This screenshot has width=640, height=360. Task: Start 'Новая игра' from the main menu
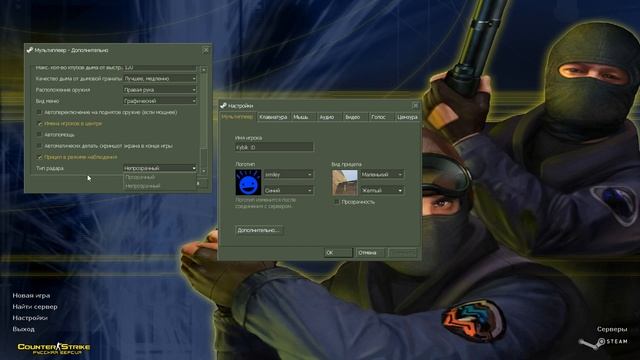[31, 296]
